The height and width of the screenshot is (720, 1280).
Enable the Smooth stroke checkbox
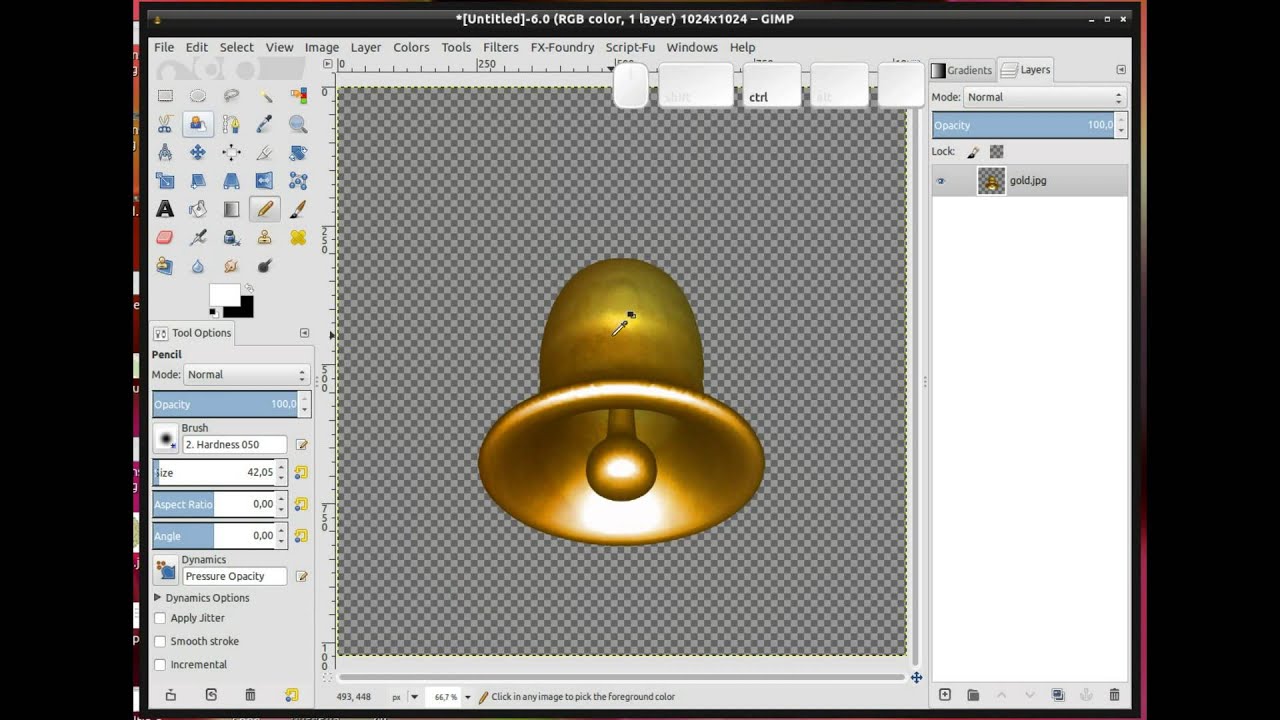(160, 641)
